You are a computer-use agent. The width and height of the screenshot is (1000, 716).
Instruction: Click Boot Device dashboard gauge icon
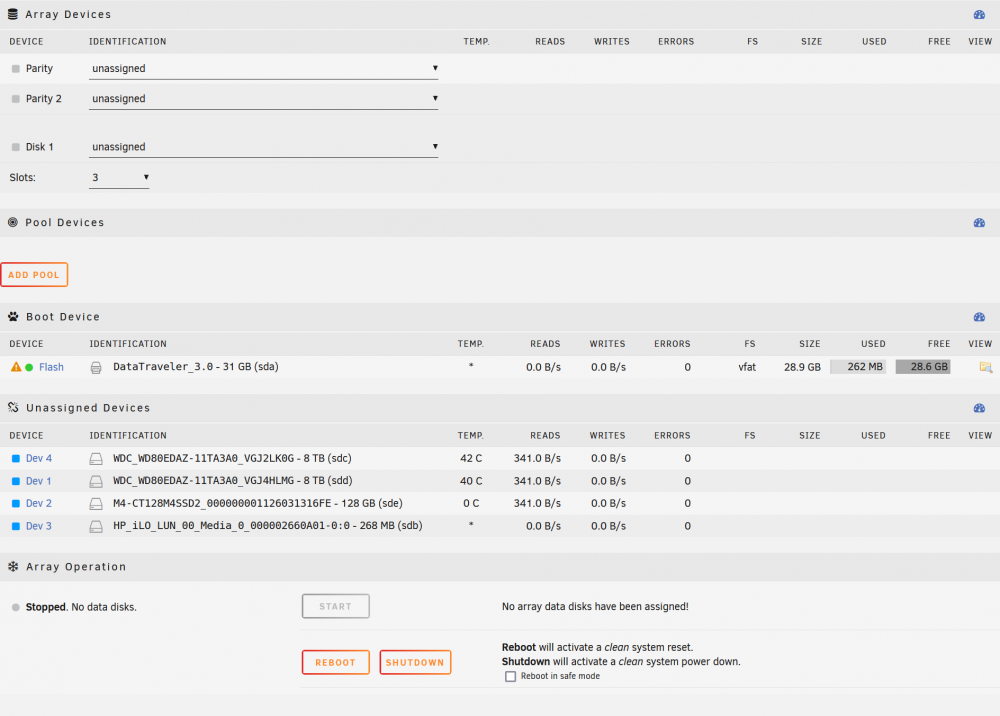click(x=979, y=317)
